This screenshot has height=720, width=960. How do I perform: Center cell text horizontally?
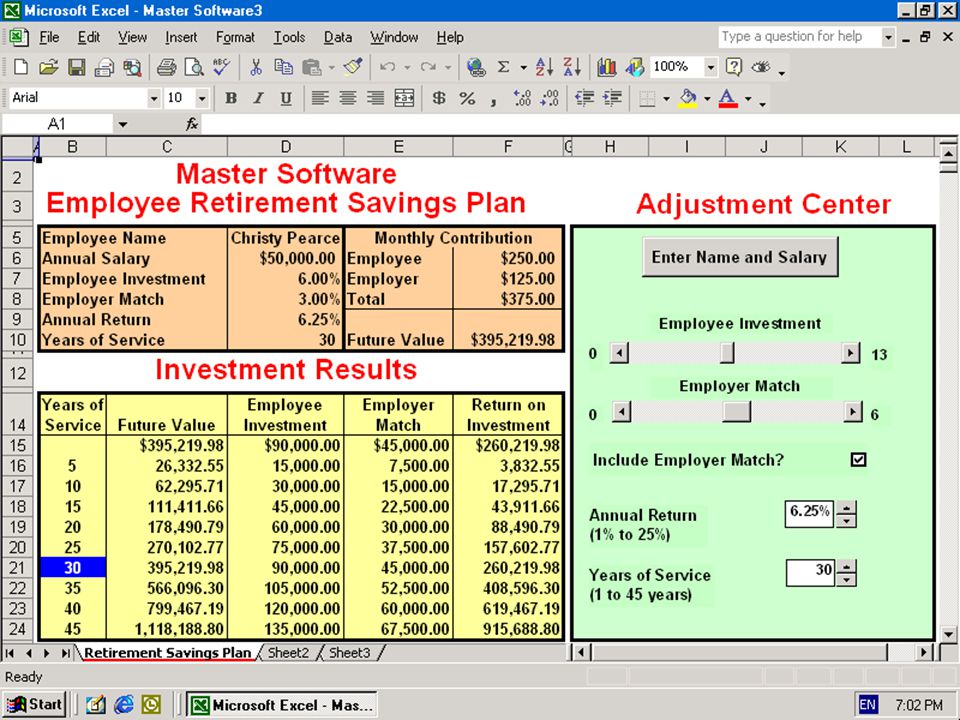coord(348,98)
